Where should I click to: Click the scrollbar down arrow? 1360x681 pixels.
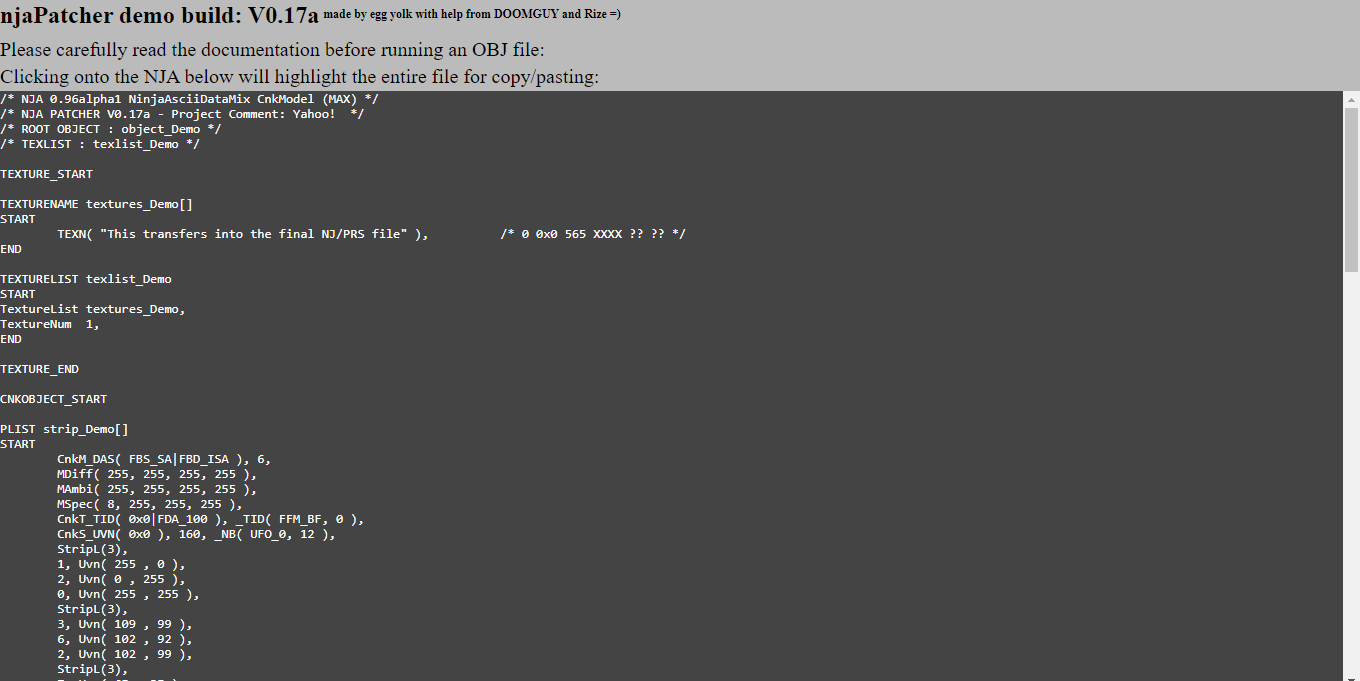tap(1351, 673)
